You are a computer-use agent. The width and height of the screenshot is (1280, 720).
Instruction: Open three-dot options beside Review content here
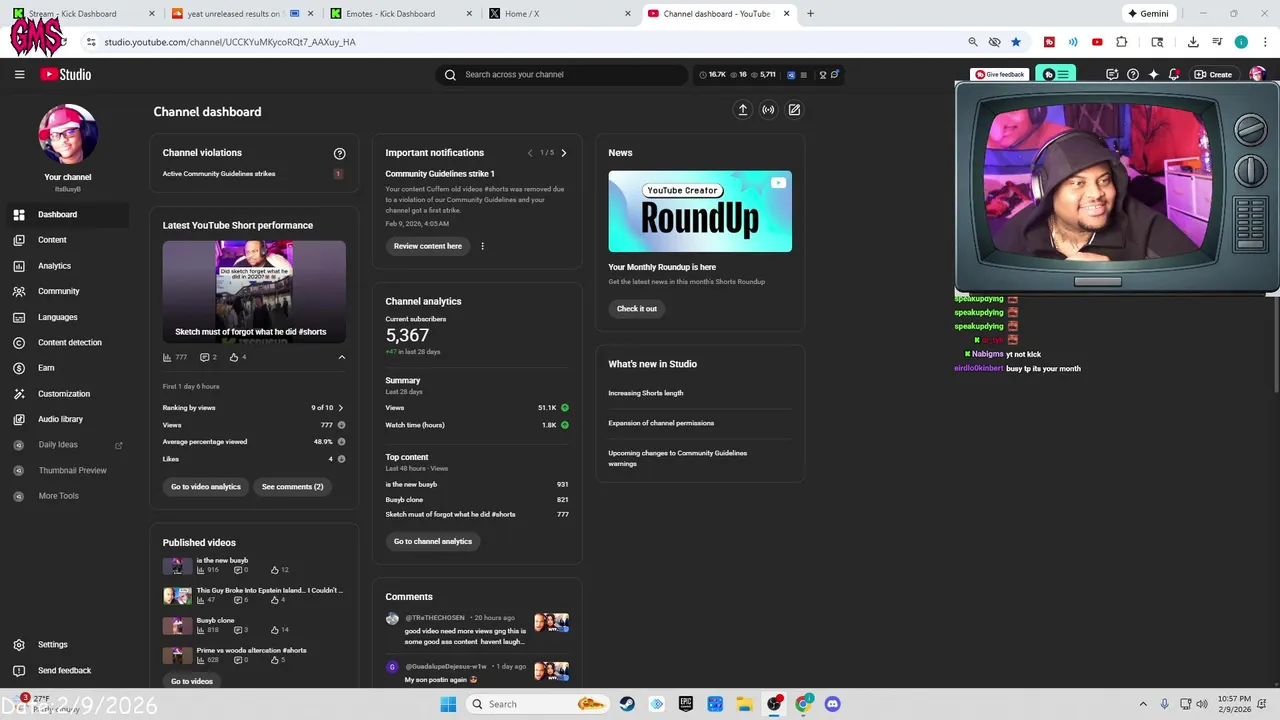point(482,246)
